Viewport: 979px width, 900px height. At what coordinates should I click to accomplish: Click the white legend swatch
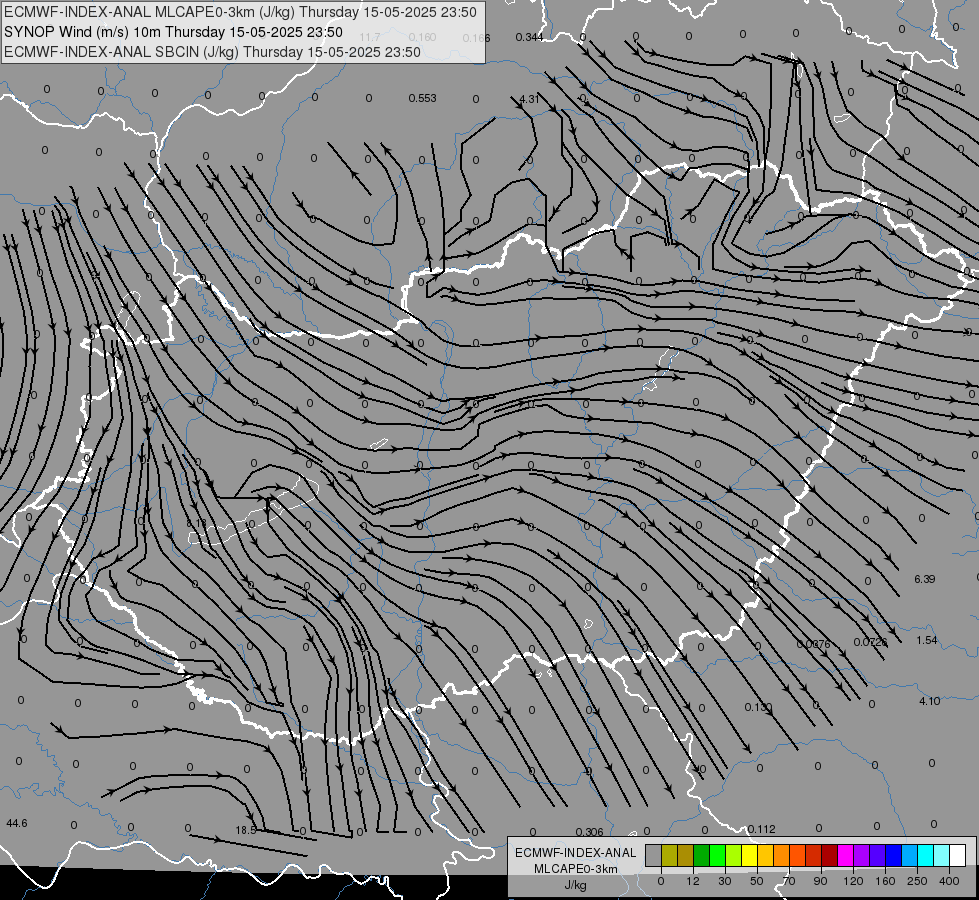[x=957, y=855]
